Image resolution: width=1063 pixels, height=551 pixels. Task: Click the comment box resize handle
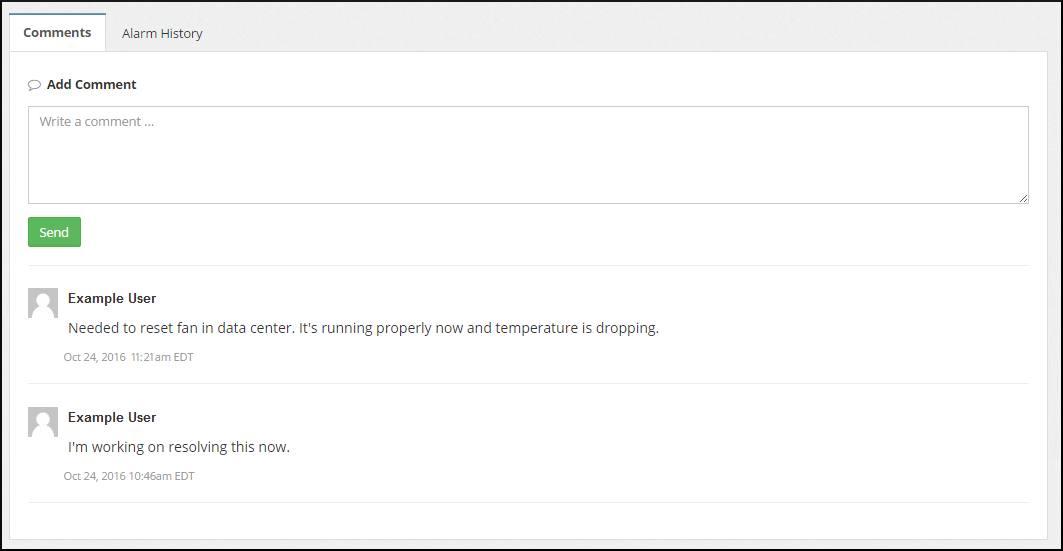click(x=1023, y=198)
